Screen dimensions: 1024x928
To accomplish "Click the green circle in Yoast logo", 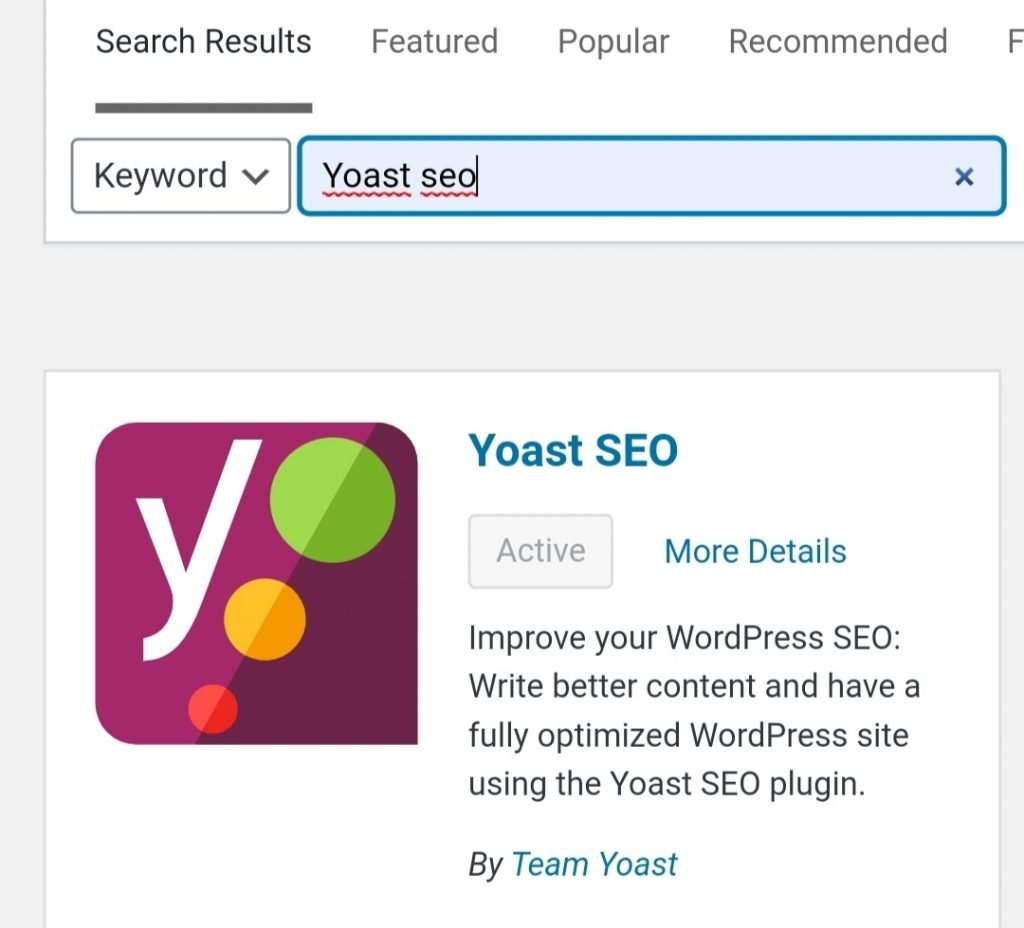I will pos(332,500).
